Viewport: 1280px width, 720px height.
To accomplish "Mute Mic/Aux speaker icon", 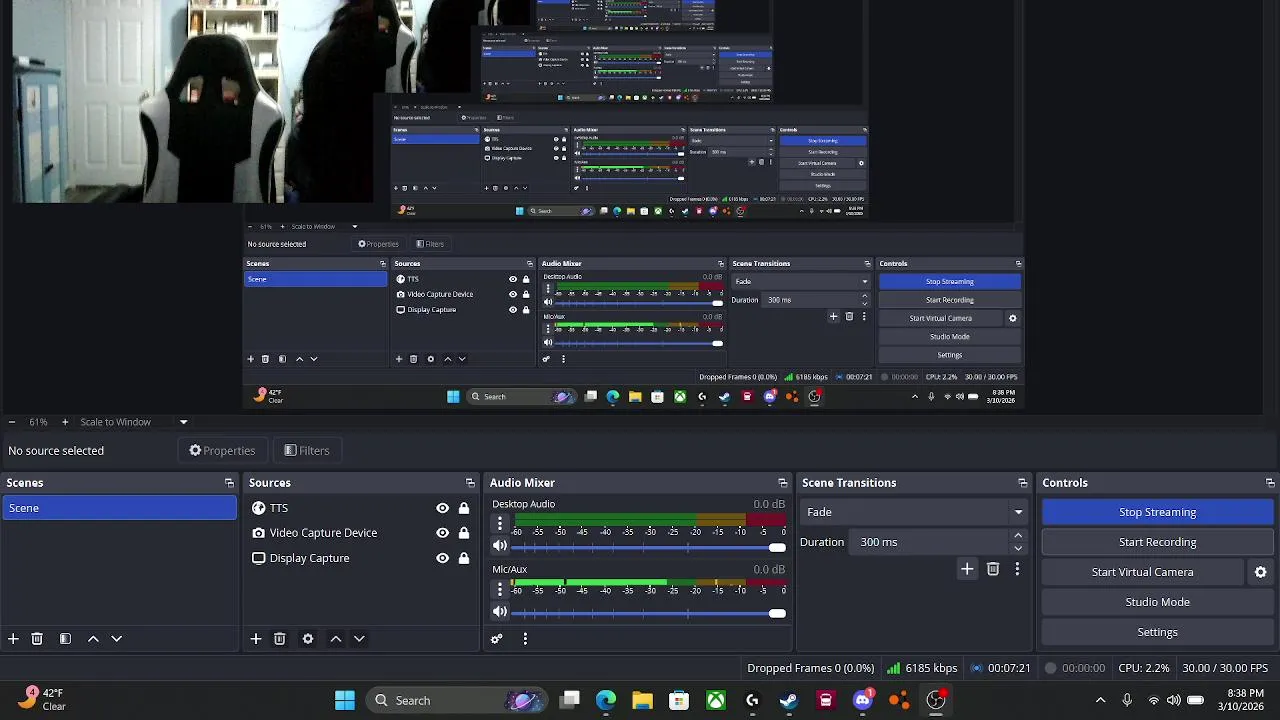I will 500,612.
